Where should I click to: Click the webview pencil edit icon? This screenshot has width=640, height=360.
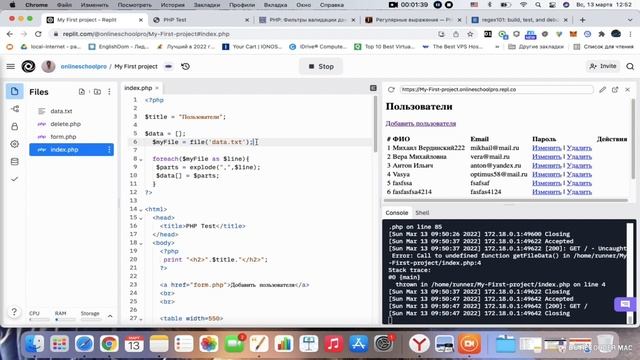click(x=602, y=89)
